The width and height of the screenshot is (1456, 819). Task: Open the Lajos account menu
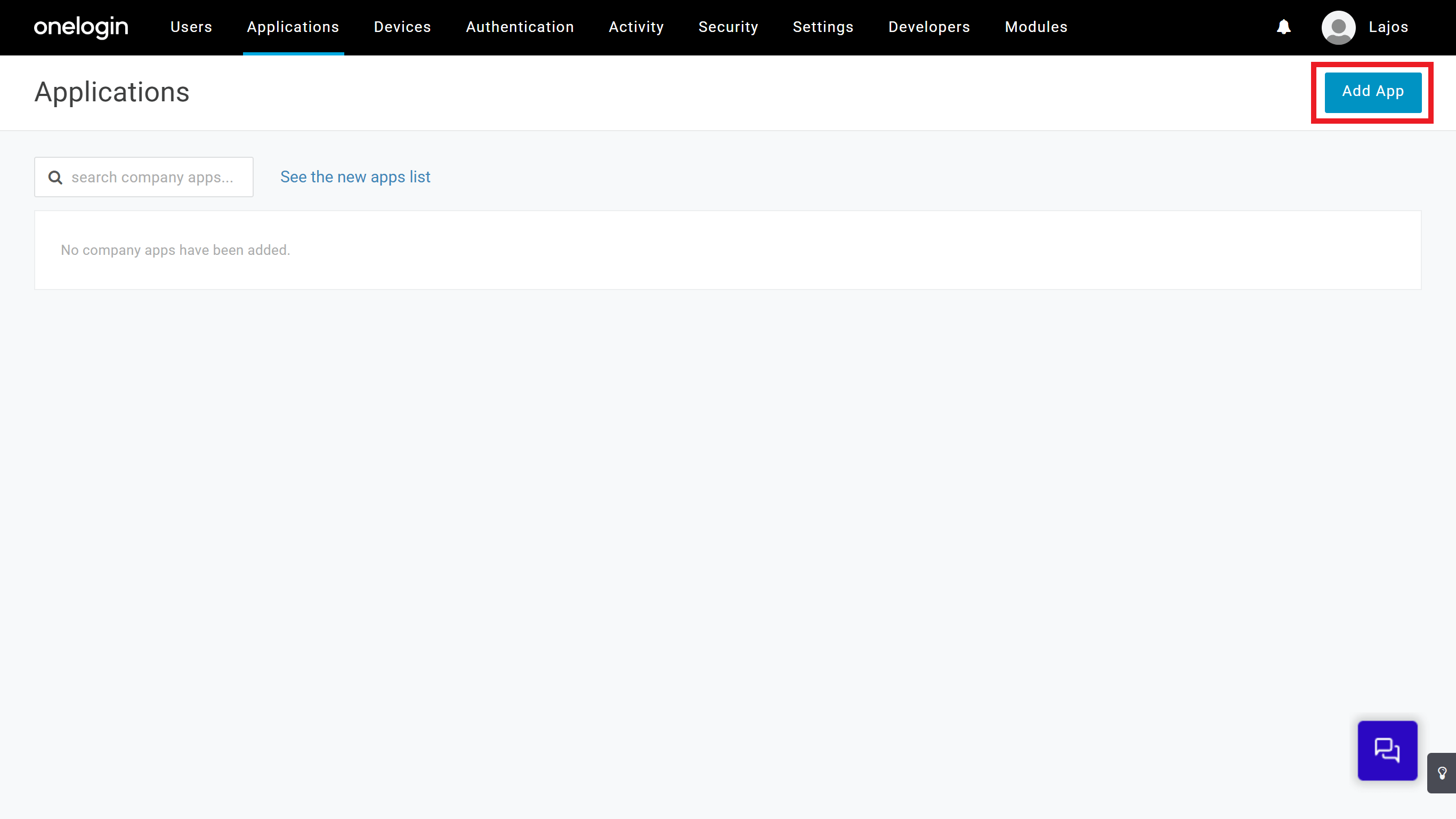1388,27
